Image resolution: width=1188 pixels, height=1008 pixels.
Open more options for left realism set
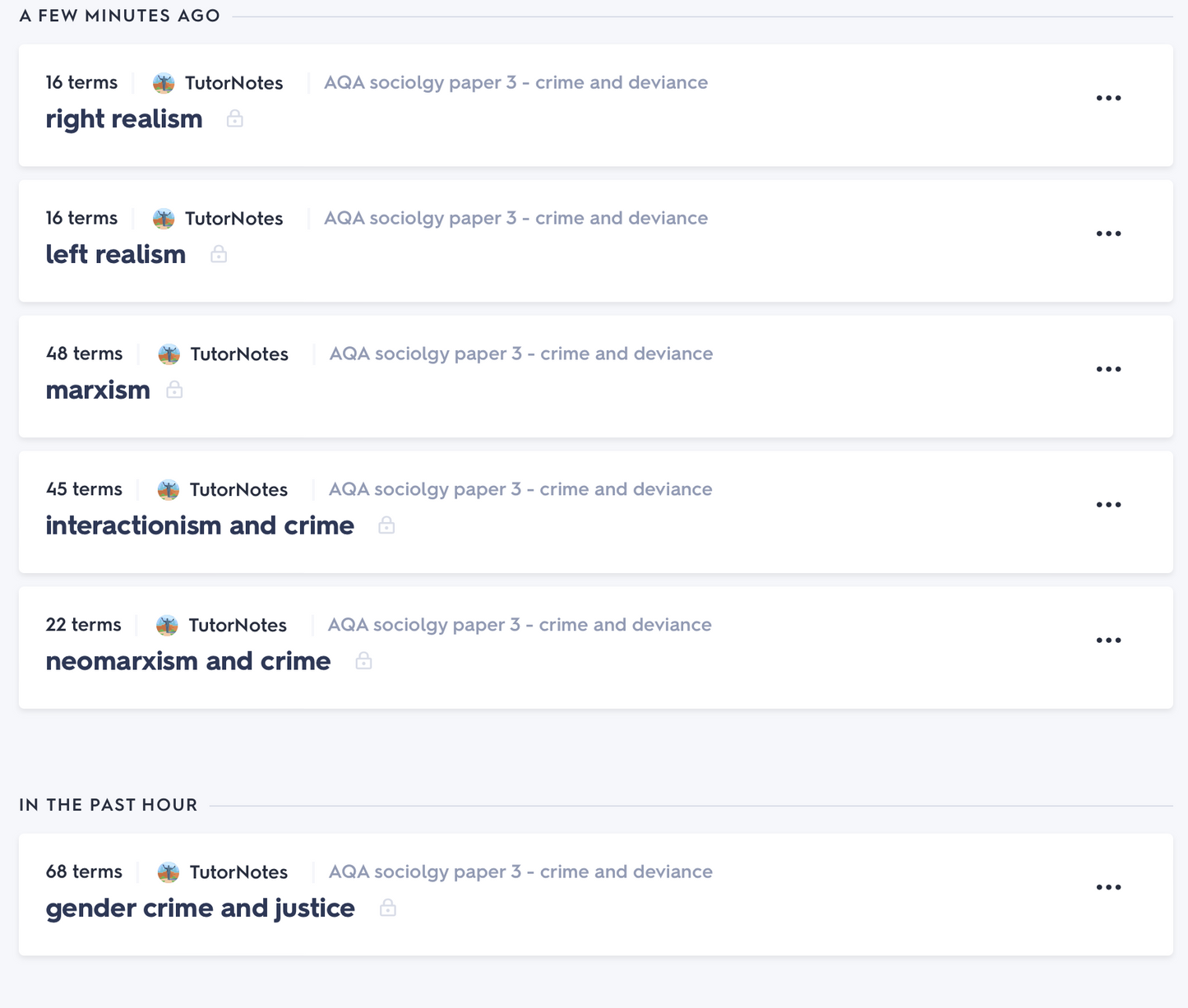tap(1108, 234)
